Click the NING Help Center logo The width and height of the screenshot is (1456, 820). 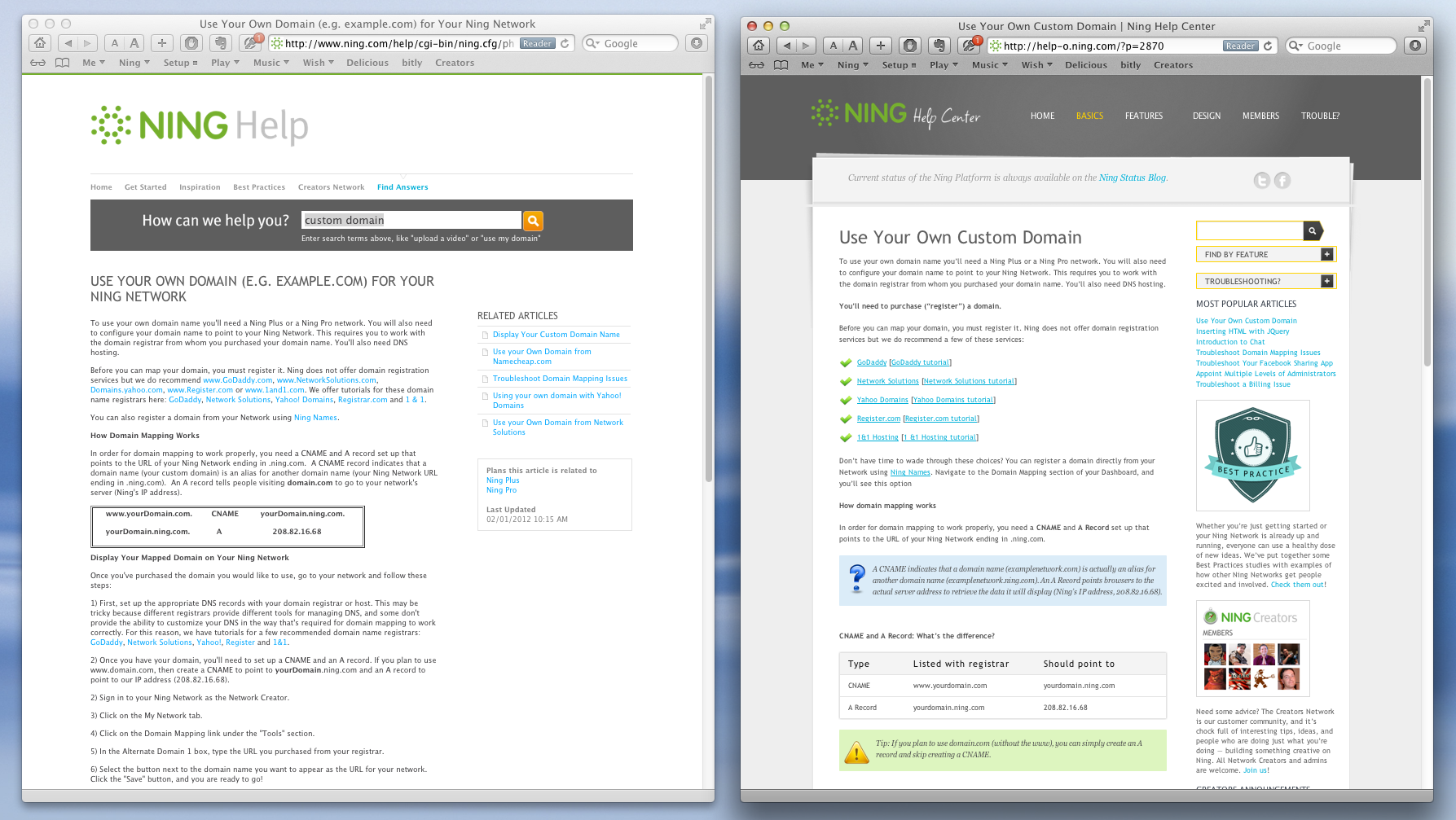coord(896,114)
